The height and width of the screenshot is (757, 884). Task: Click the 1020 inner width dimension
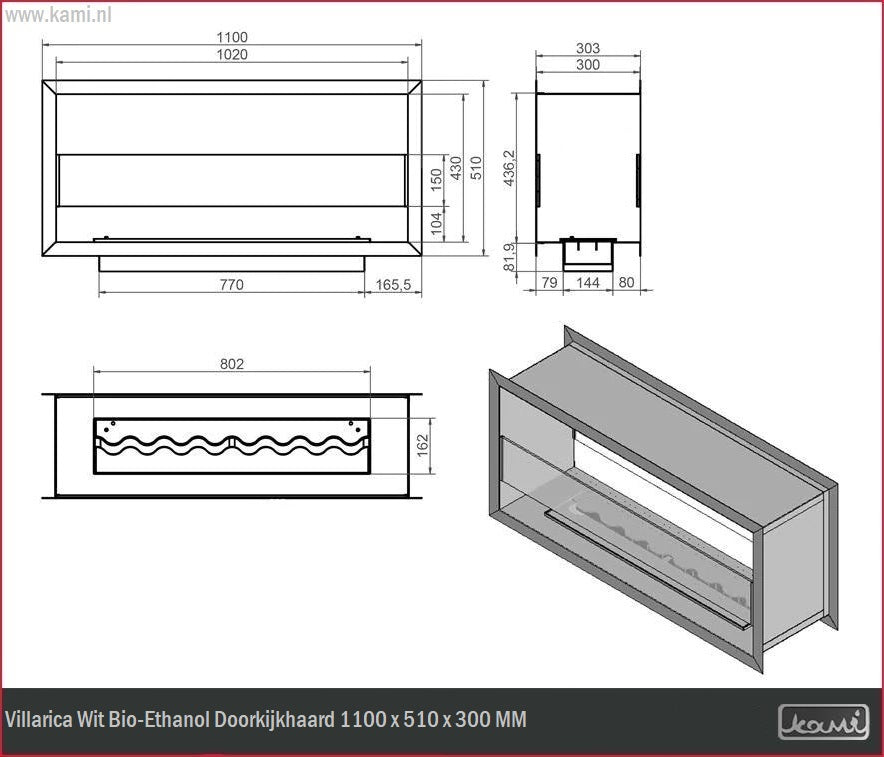point(232,54)
